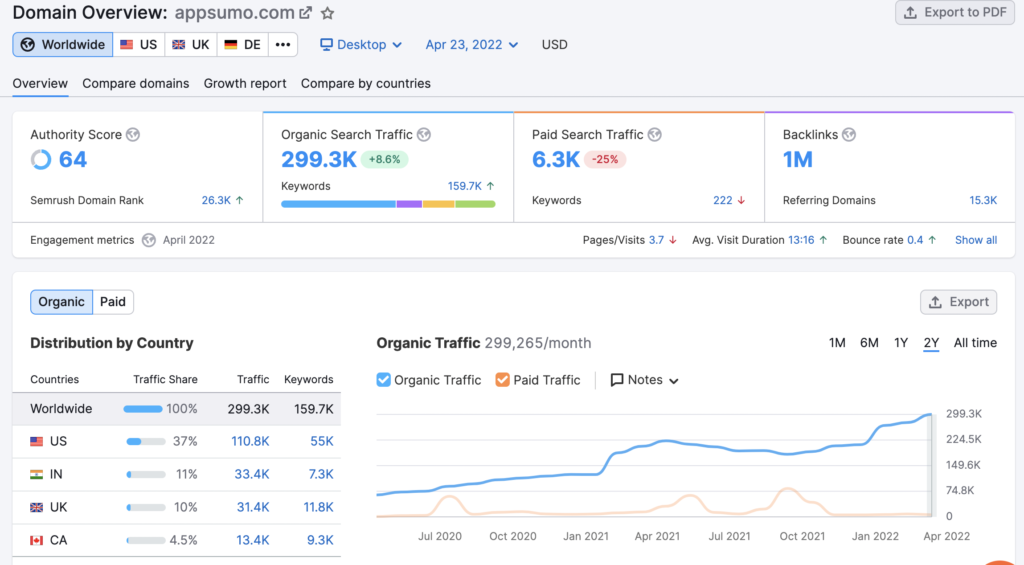Screen dimensions: 1024x565
Task: Open Backlinks 1M value
Action: coord(797,159)
